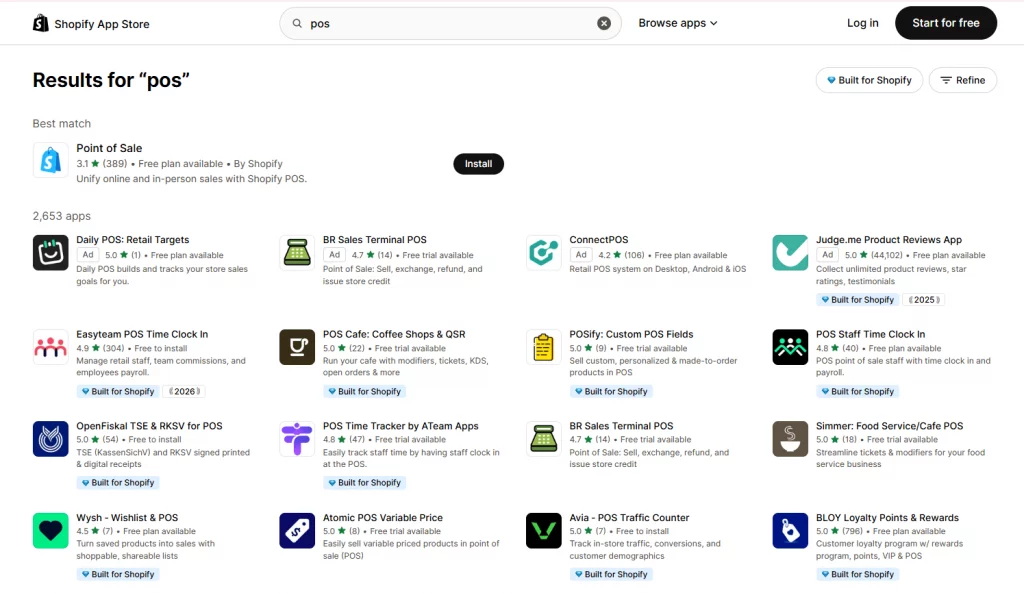Open Simmer: Food Service/Cafe POS title
The image size is (1024, 593).
tap(889, 426)
